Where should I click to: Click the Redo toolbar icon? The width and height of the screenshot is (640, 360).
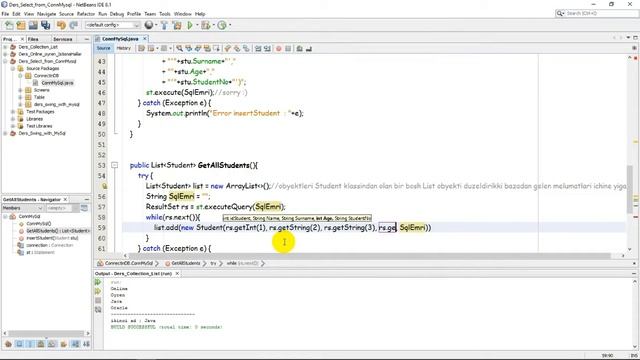point(73,25)
